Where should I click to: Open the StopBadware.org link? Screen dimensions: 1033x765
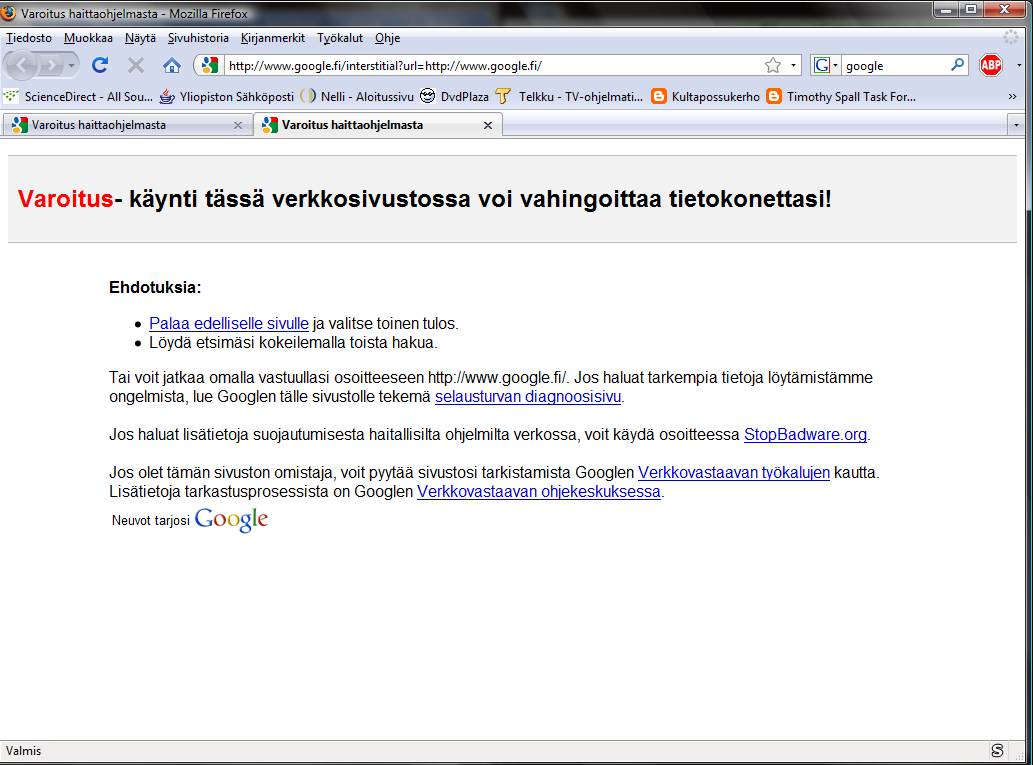pos(805,434)
